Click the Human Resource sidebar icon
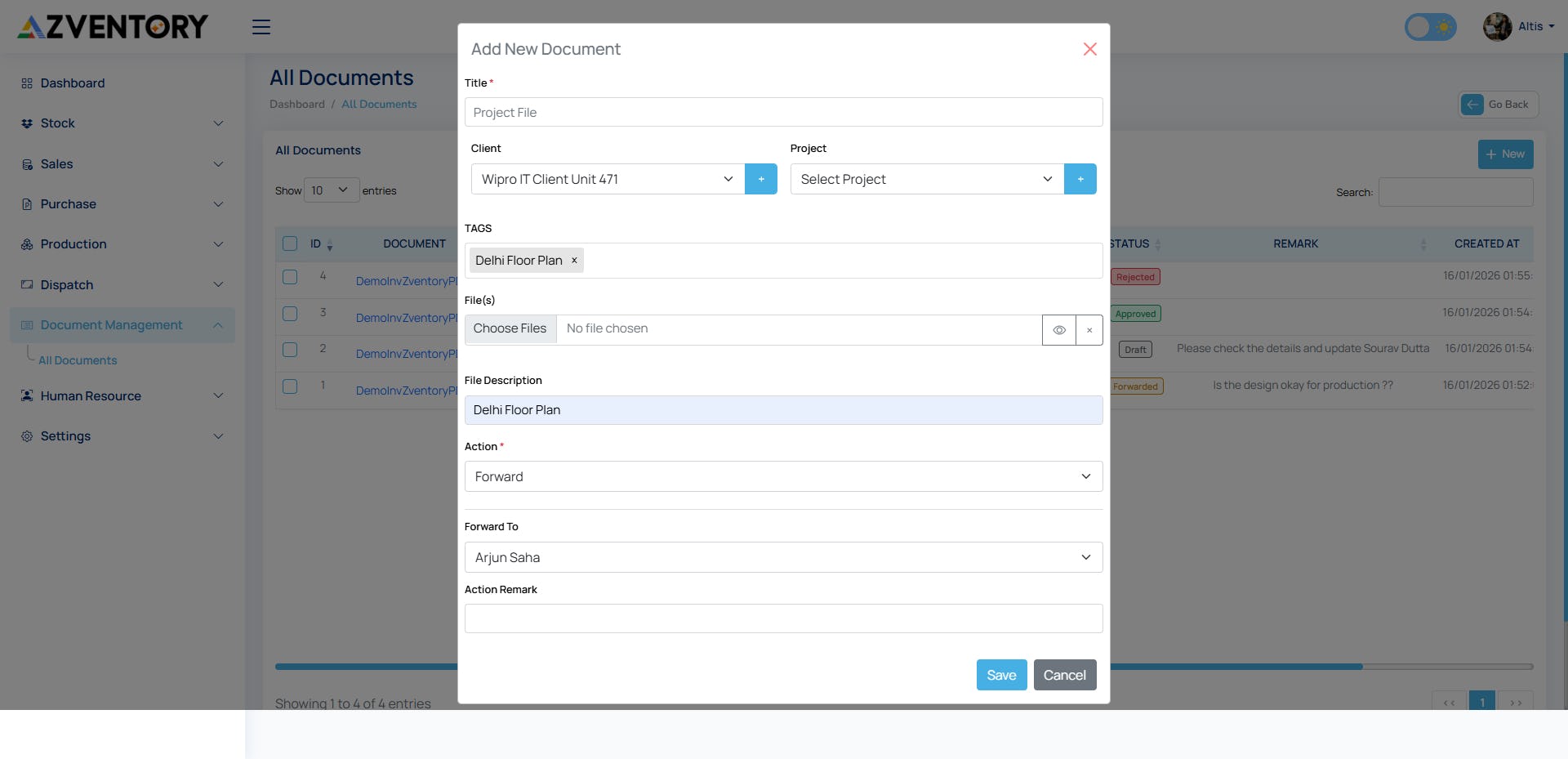Screen dimensions: 1568x759 click(25, 395)
